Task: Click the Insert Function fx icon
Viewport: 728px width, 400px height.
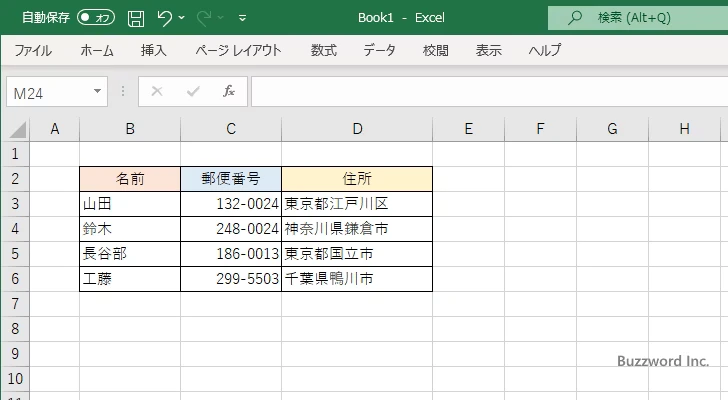Action: coord(229,91)
